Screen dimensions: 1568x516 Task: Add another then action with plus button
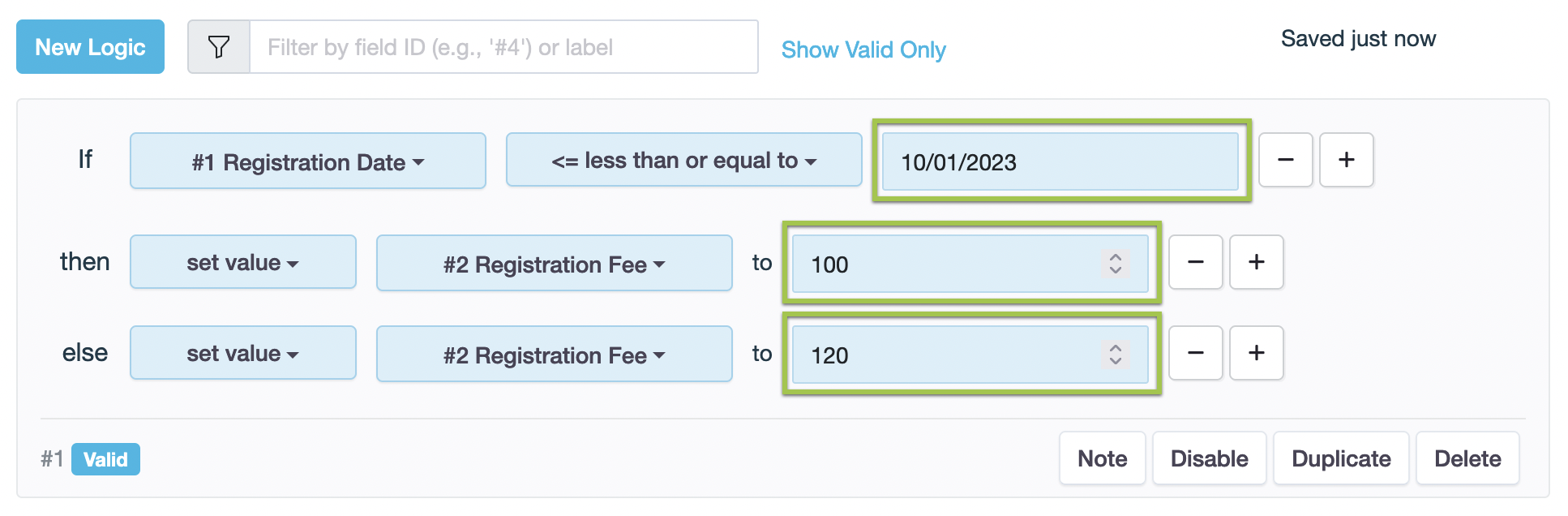1256,262
